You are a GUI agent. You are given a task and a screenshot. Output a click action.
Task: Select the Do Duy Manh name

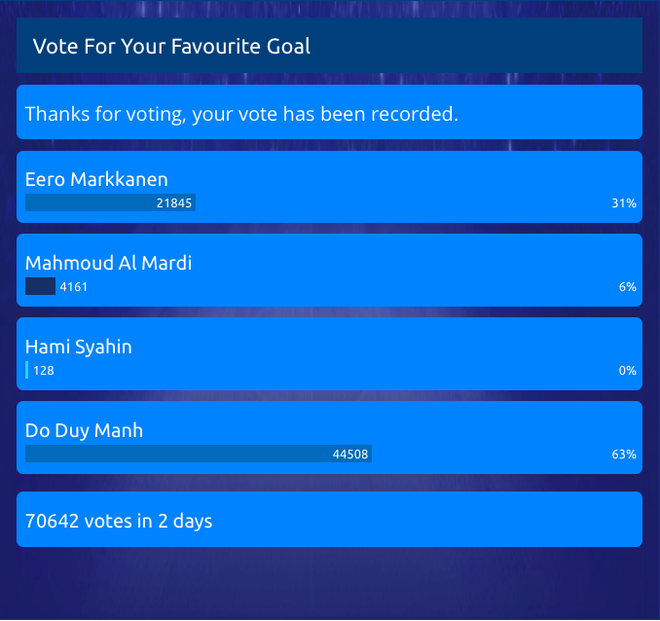pos(84,431)
